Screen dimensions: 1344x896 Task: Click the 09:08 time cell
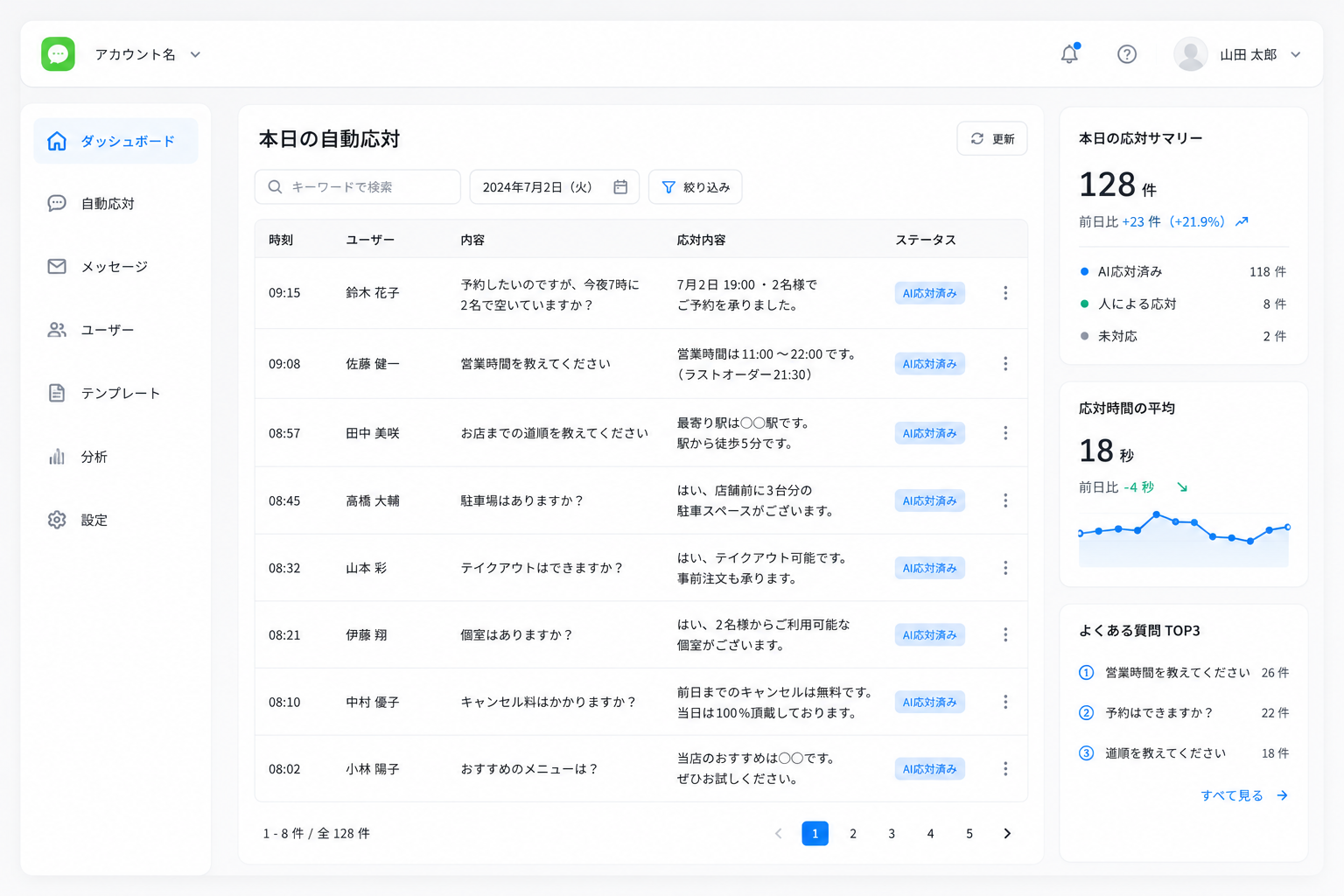[x=284, y=364]
